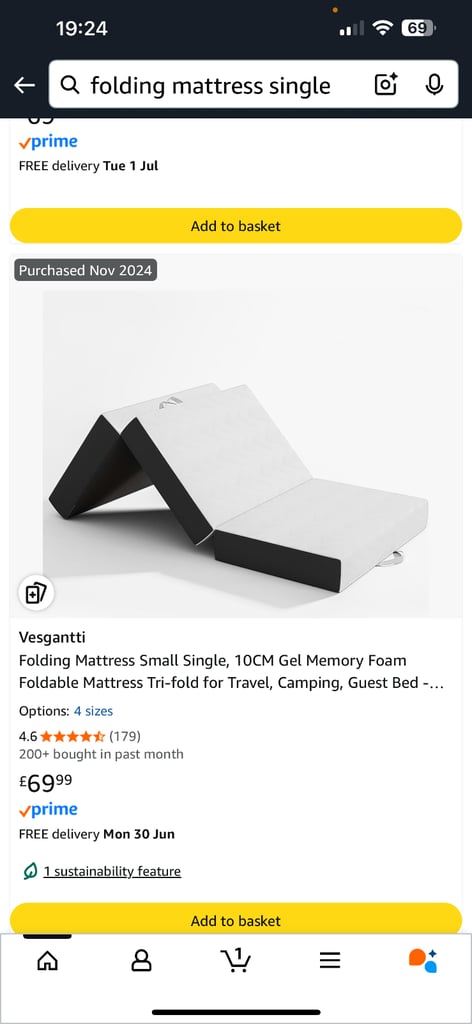Screen dimensions: 472x1024
Task: Open the Rufus AI assistant icon
Action: click(423, 961)
